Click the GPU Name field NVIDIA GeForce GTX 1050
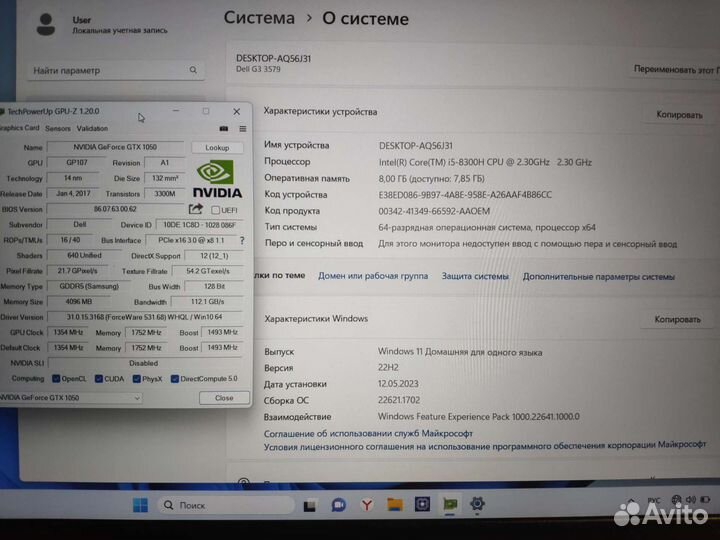This screenshot has width=720, height=540. [115, 147]
